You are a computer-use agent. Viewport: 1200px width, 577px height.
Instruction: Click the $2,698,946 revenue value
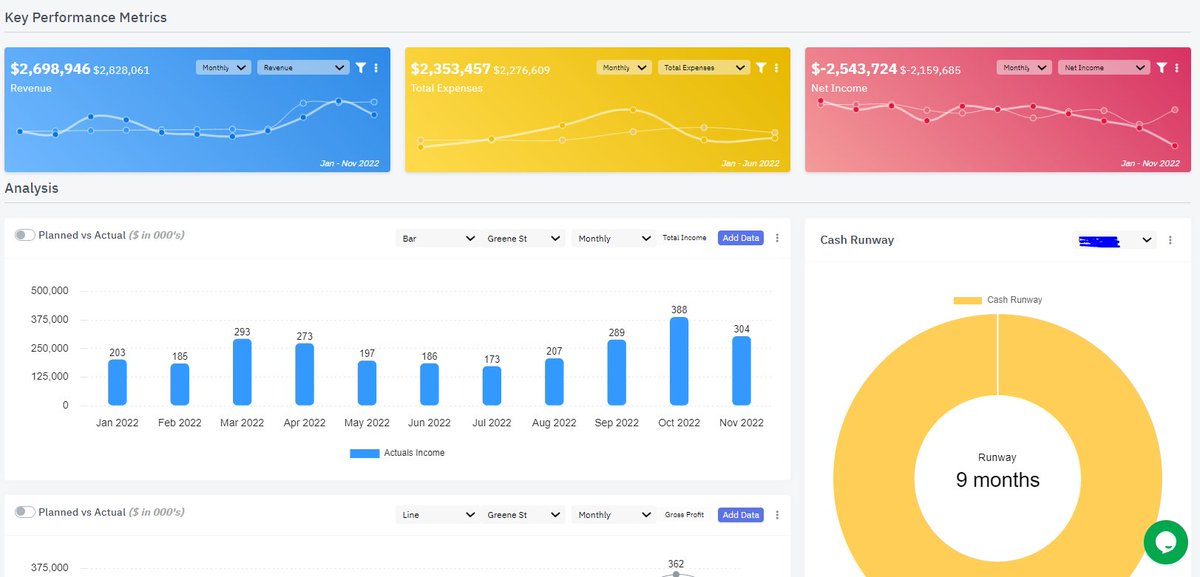[x=50, y=69]
